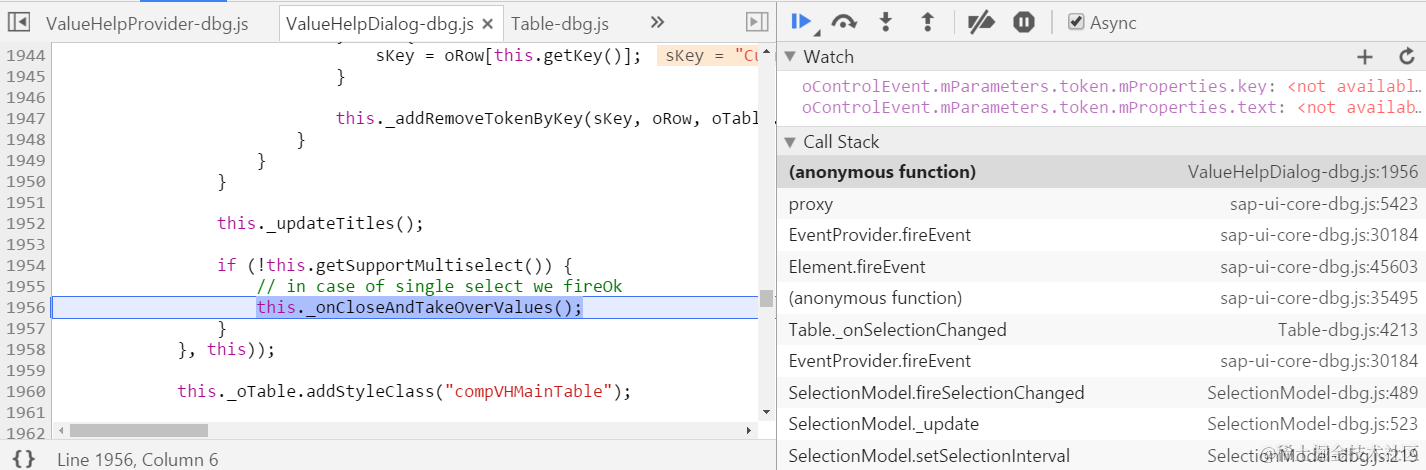Image resolution: width=1426 pixels, height=470 pixels.
Task: Open source link Table-dbg.js:4213
Action: click(1348, 330)
